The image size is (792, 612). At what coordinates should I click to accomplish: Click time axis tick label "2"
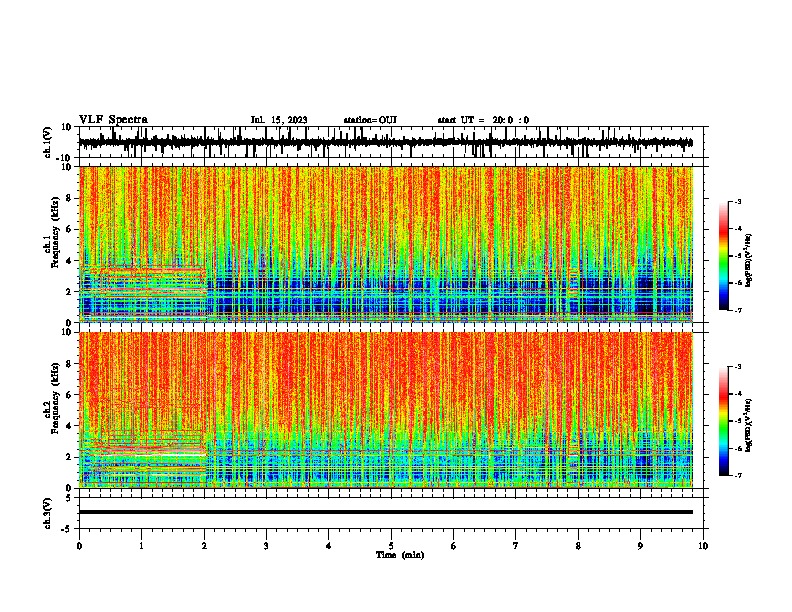point(204,546)
